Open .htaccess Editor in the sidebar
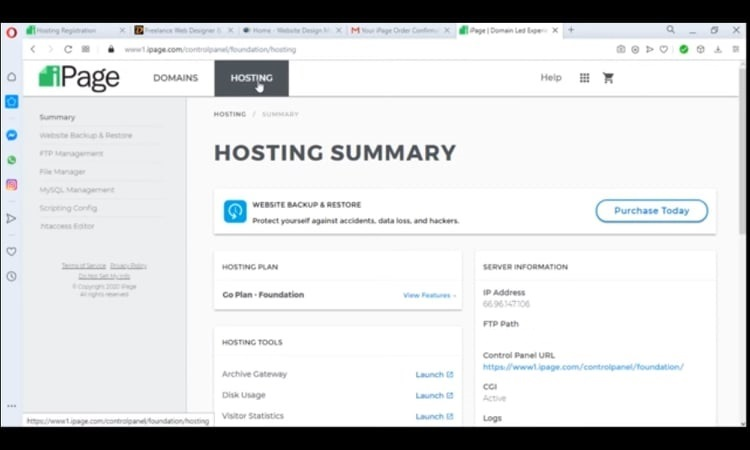This screenshot has height=450, width=750. (67, 226)
